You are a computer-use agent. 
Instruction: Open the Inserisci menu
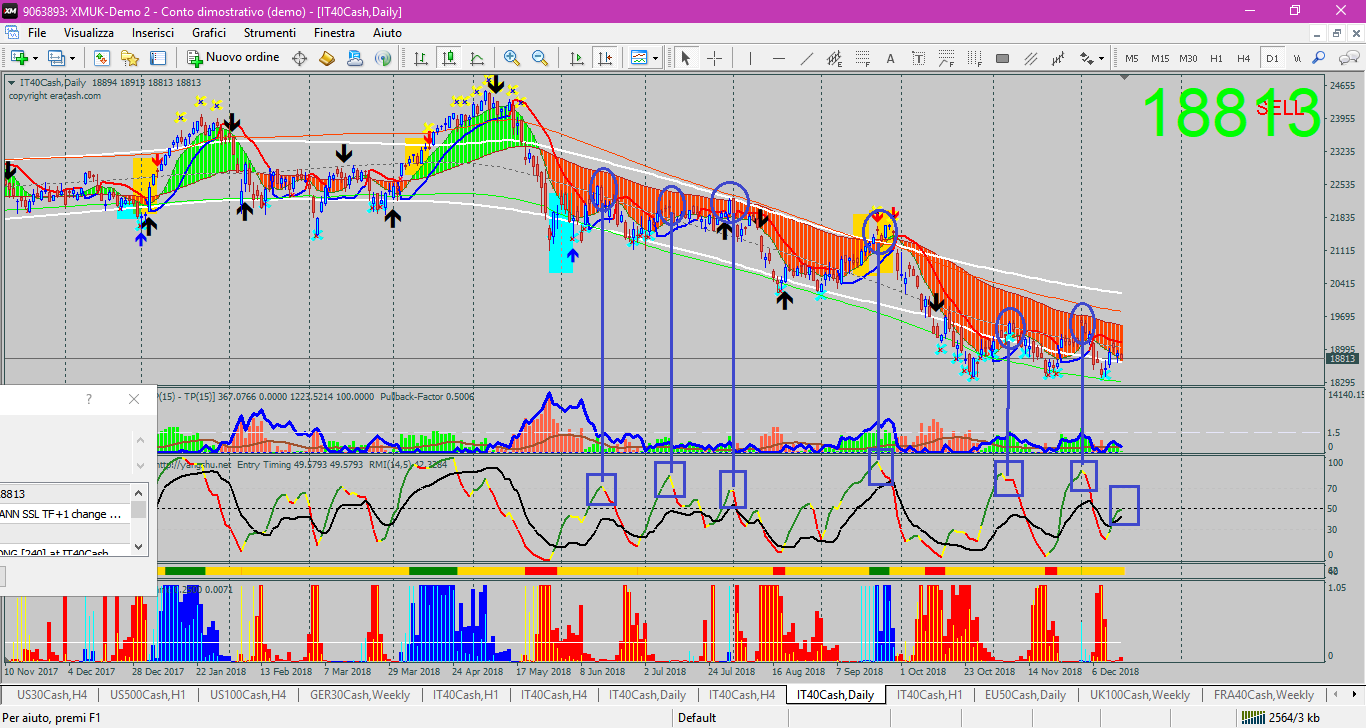[x=153, y=33]
